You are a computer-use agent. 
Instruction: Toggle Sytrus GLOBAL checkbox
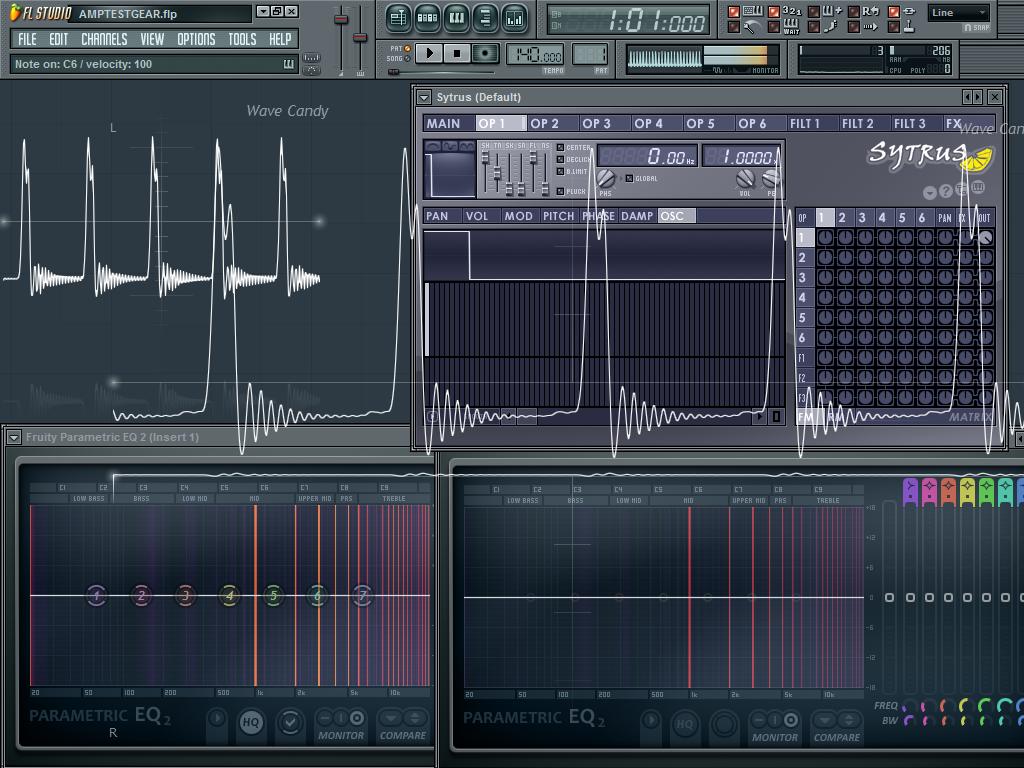tap(630, 178)
